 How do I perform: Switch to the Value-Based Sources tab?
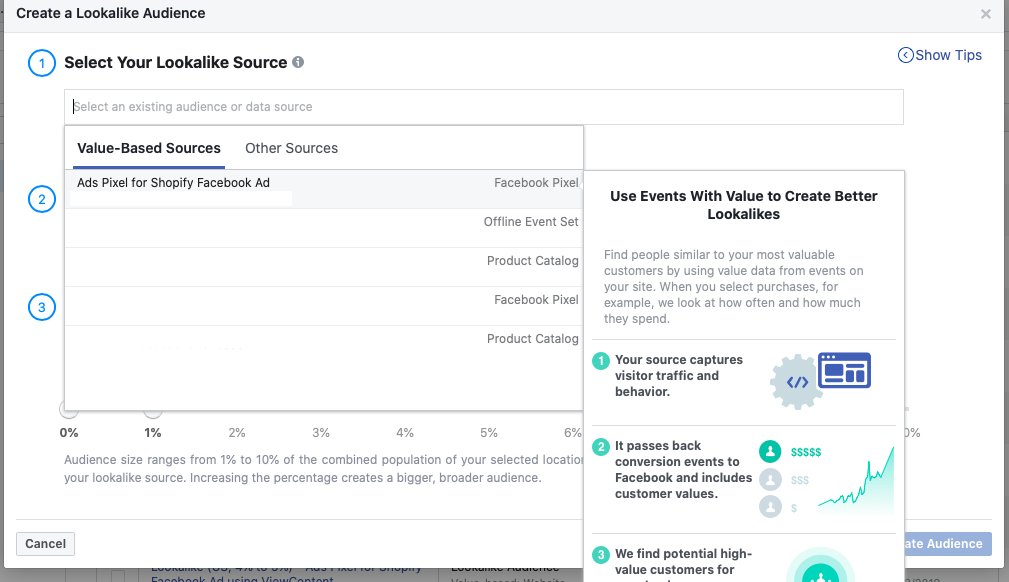149,148
